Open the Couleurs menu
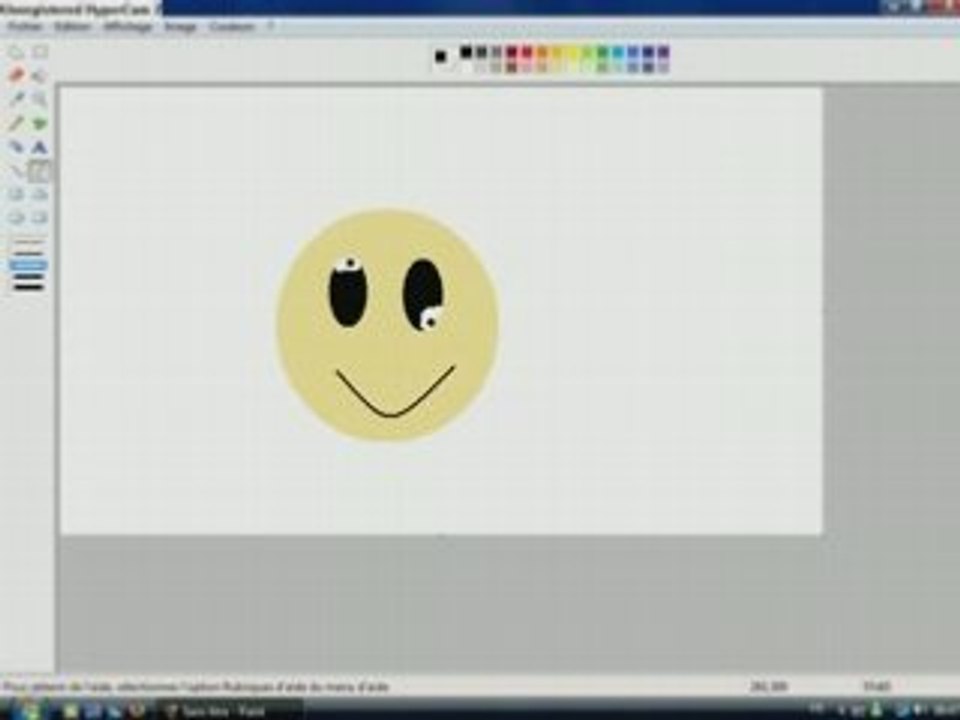This screenshot has height=720, width=960. coord(231,27)
